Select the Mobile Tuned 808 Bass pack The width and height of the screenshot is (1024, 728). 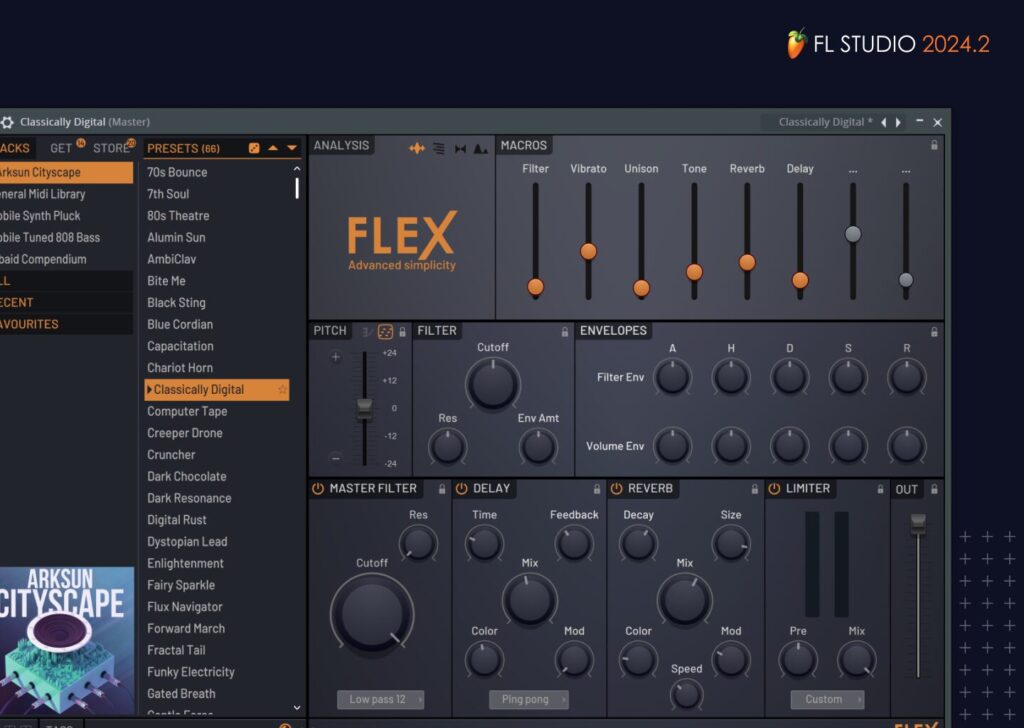(x=65, y=238)
